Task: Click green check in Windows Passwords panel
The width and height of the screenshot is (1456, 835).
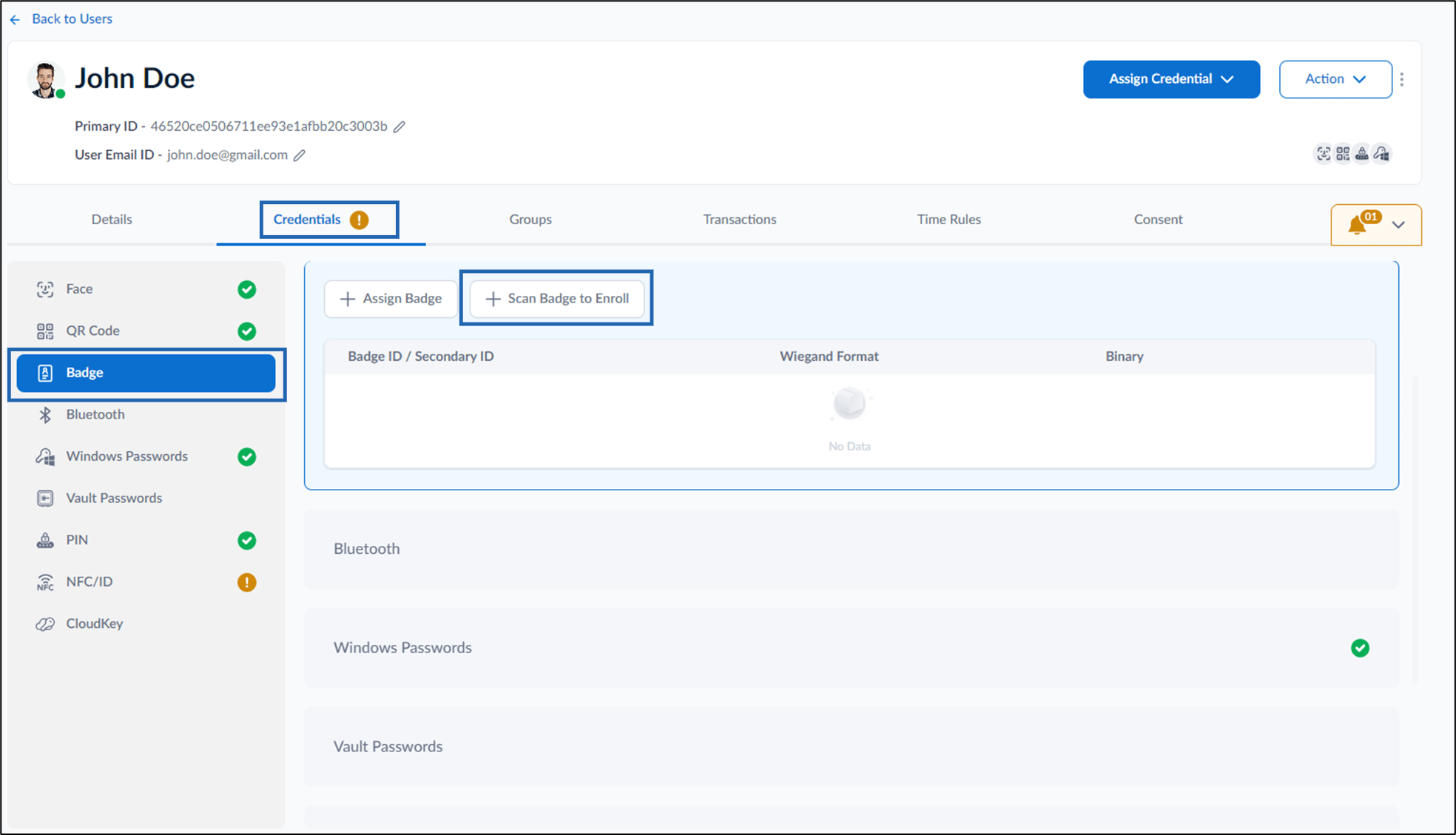Action: [x=1360, y=648]
